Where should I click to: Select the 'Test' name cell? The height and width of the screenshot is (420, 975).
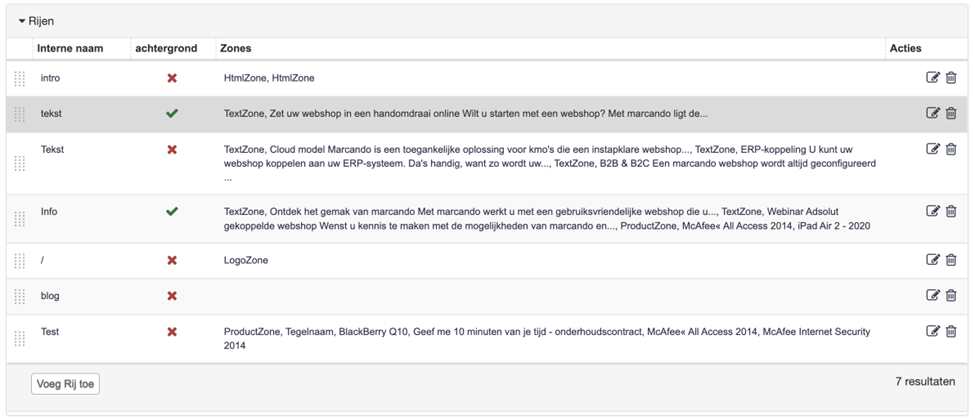50,332
